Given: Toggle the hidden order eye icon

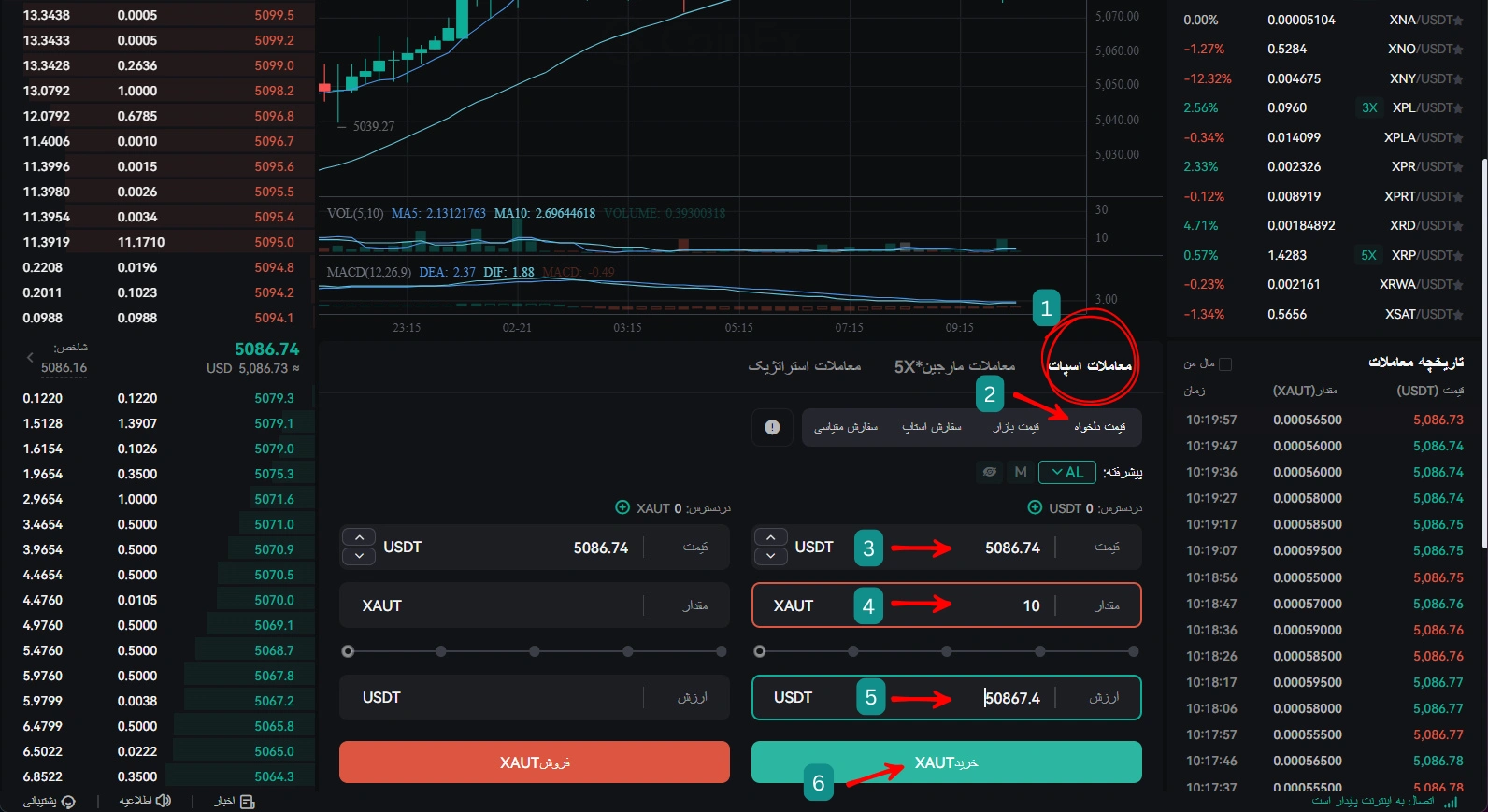Looking at the screenshot, I should 990,472.
